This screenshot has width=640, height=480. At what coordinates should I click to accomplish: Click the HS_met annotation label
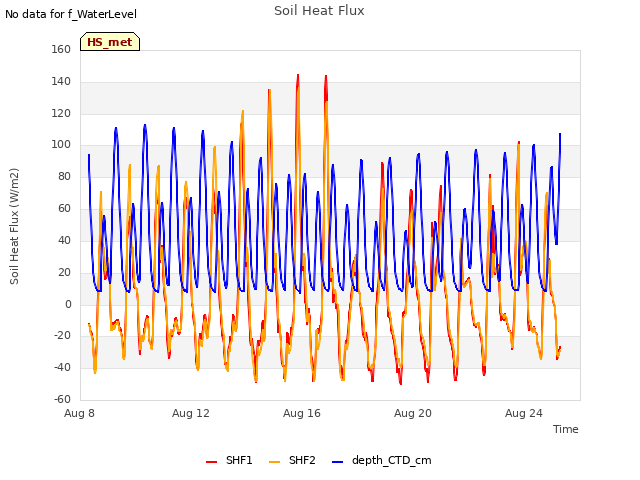[x=110, y=42]
